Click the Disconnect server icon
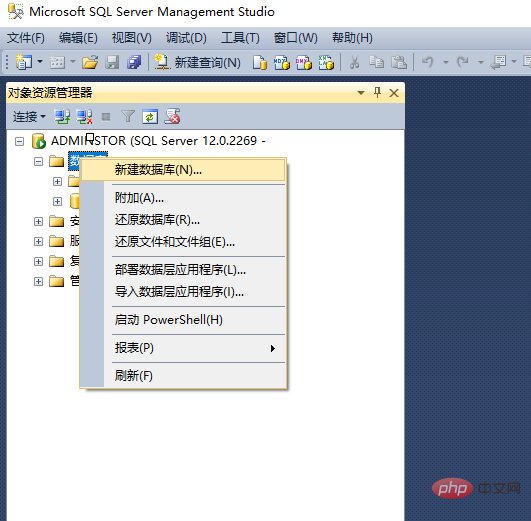 (84, 117)
